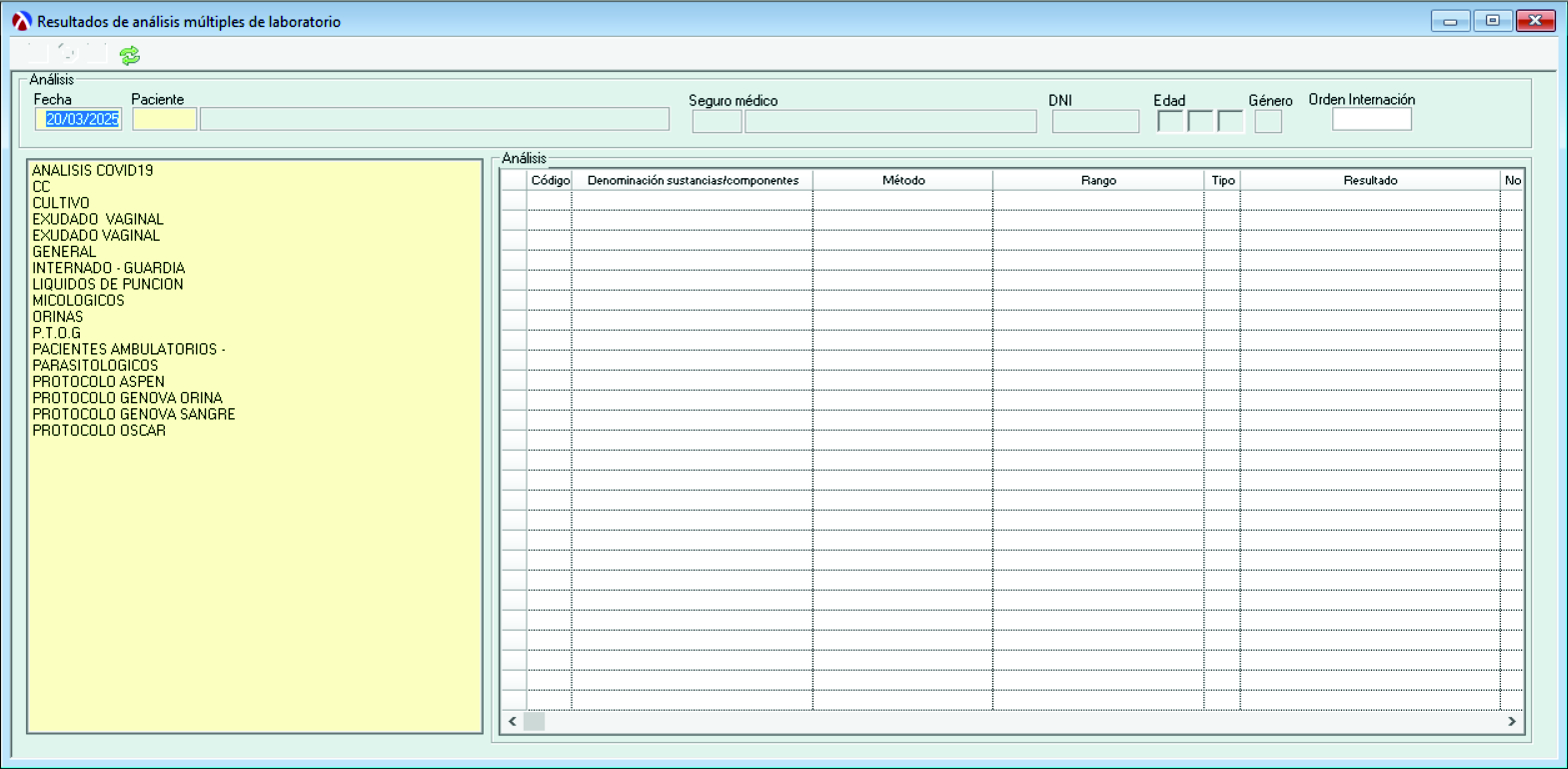Choose CULTIVO in the analysis list
The width and height of the screenshot is (1568, 769).
point(61,203)
